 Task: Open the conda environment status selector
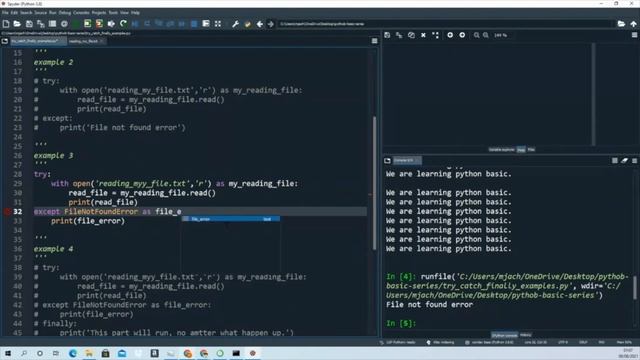489,342
